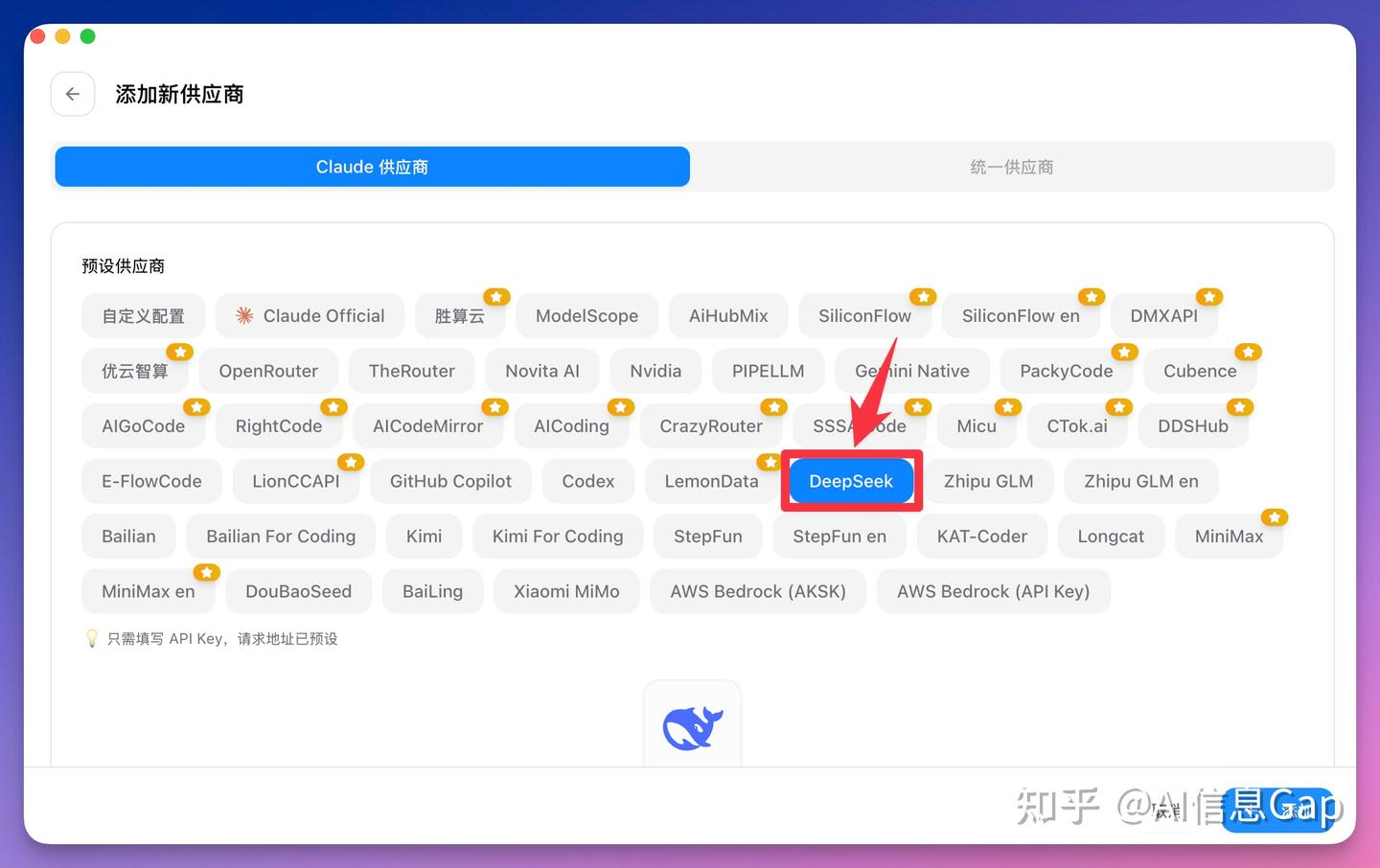The image size is (1380, 868).
Task: Click the 只需填写 API Key hint text
Action: click(x=222, y=639)
